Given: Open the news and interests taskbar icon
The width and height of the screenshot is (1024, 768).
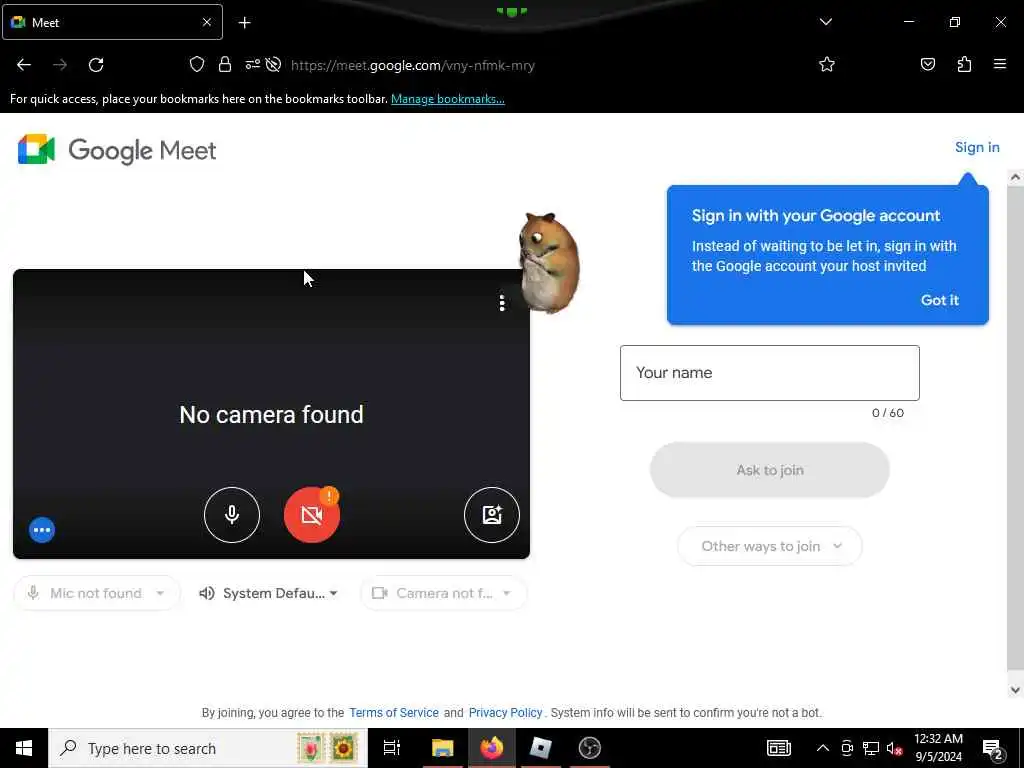Looking at the screenshot, I should tap(778, 748).
